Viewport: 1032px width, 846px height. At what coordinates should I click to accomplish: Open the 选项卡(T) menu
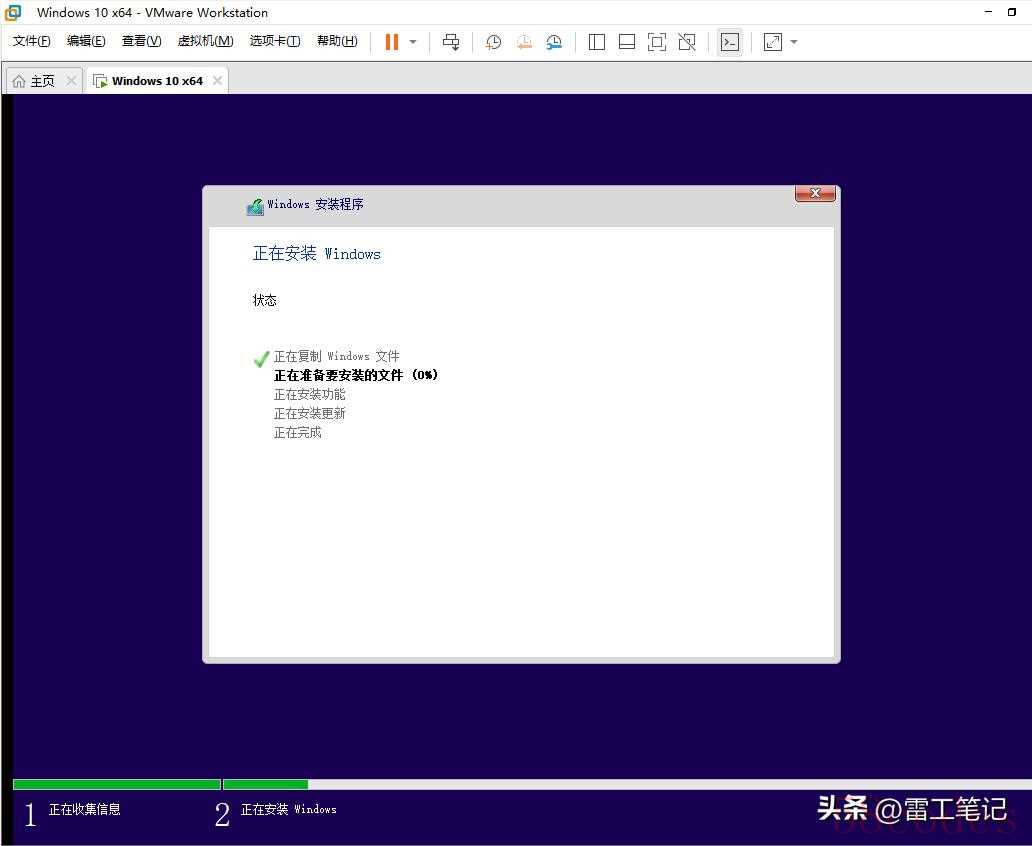tap(274, 41)
